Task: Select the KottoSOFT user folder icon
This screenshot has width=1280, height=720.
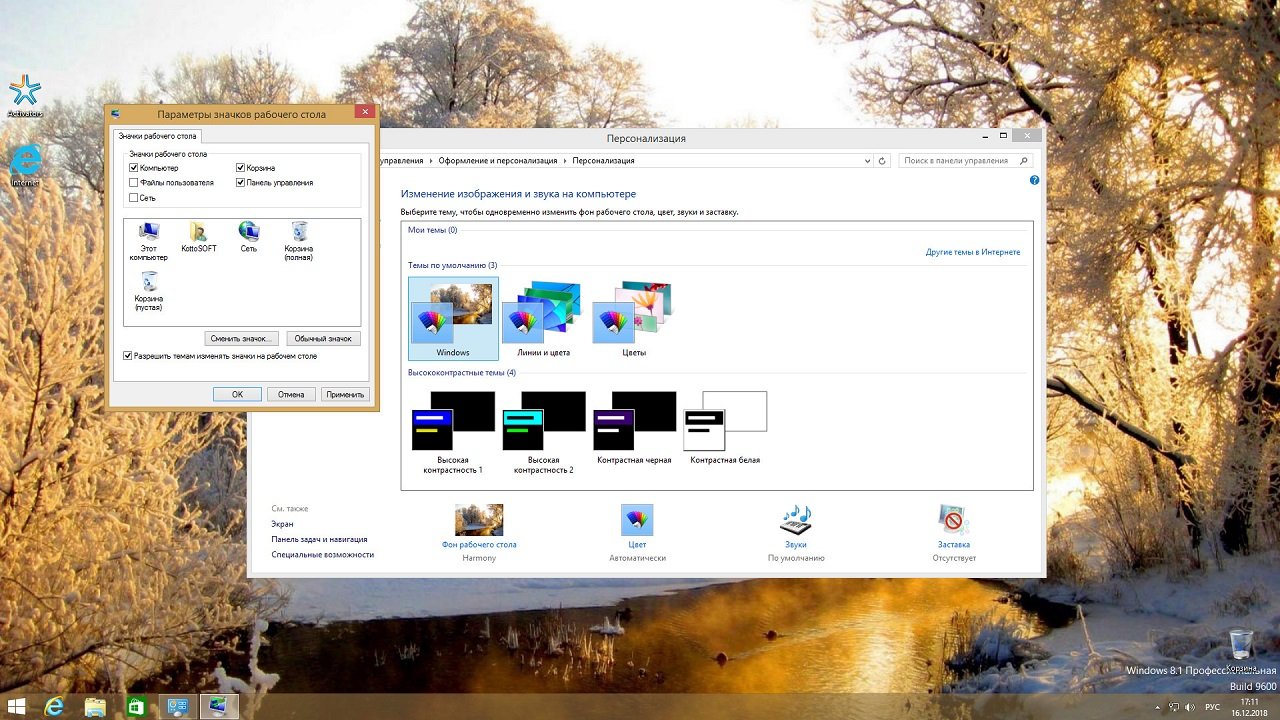Action: tap(198, 233)
